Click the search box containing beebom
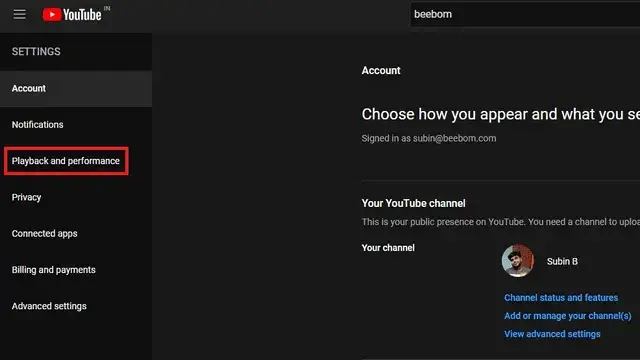The width and height of the screenshot is (640, 360). (x=525, y=14)
